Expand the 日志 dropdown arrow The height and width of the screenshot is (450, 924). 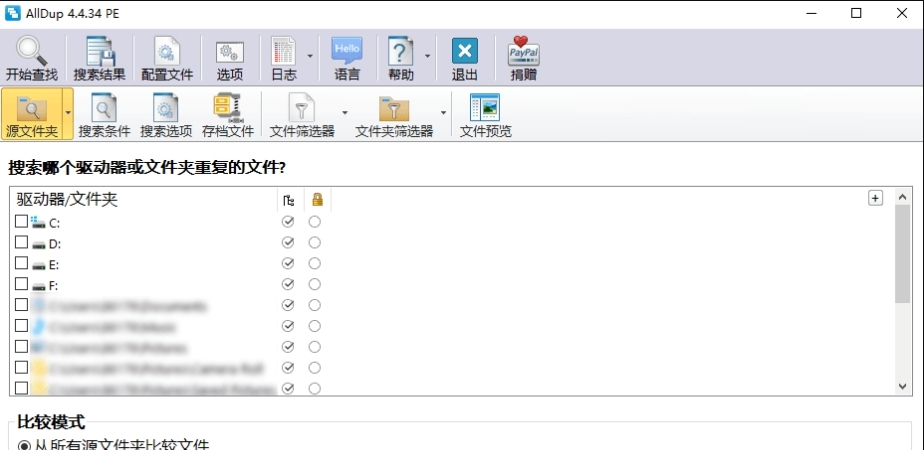coord(310,57)
